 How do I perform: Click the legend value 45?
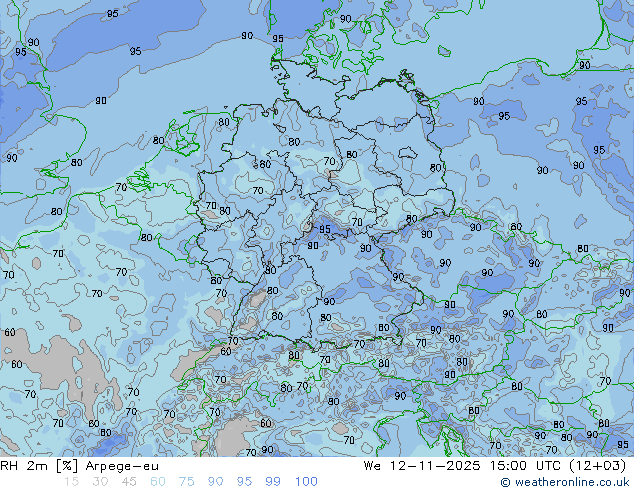click(129, 482)
